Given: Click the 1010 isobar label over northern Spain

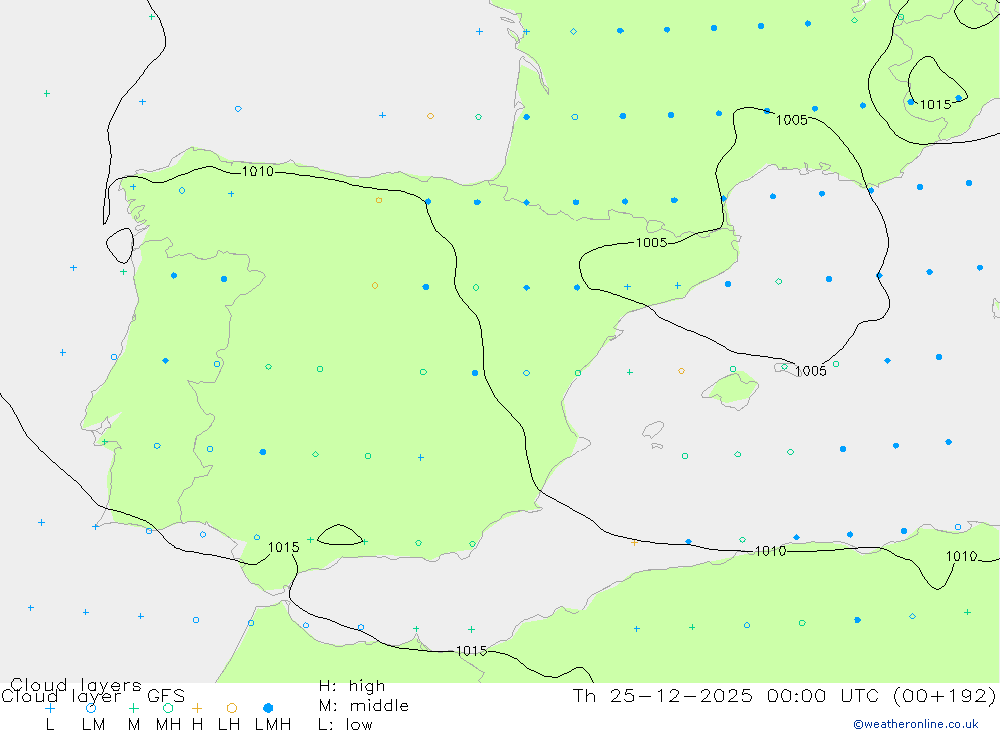Looking at the screenshot, I should 258,172.
